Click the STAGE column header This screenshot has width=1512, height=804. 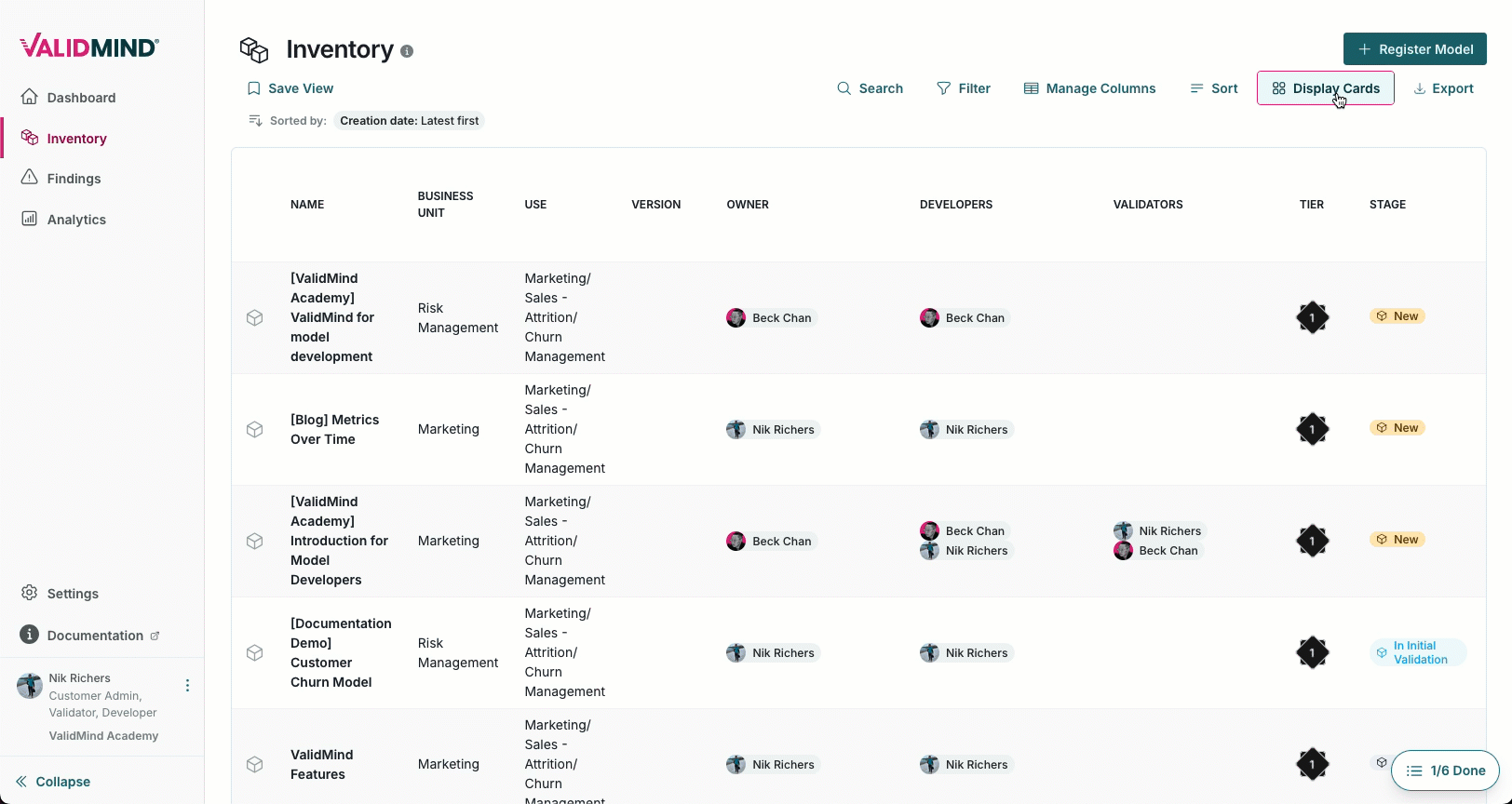click(1387, 204)
